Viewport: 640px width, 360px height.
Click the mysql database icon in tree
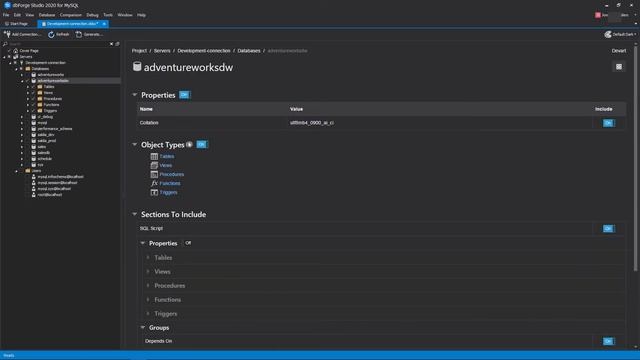(34, 122)
